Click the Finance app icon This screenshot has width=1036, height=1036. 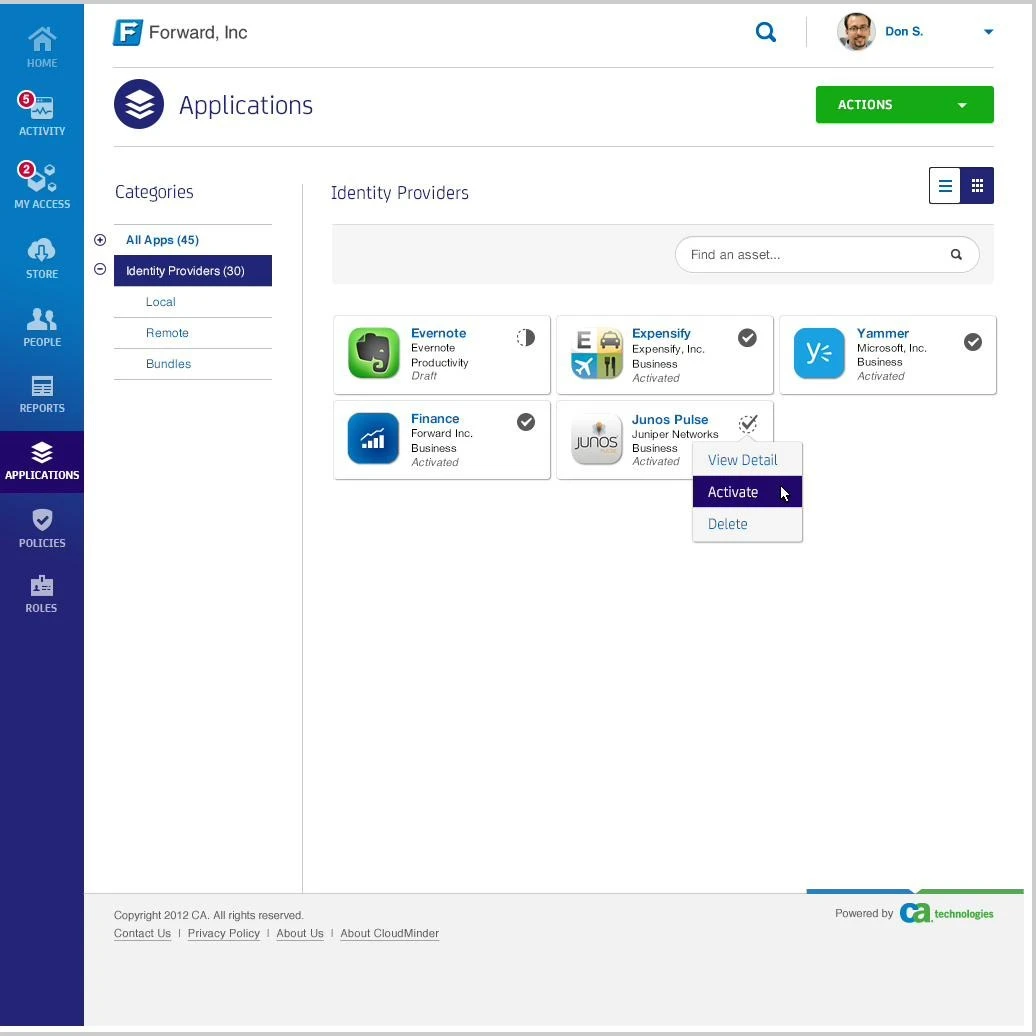373,438
